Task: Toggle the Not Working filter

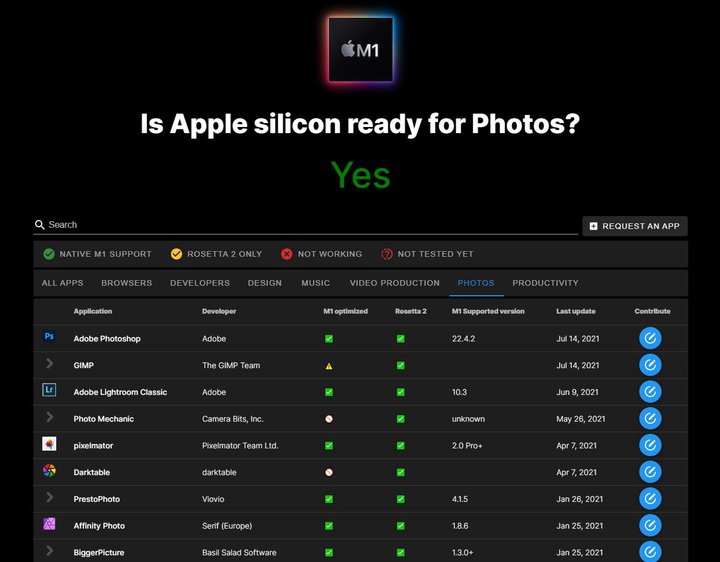Action: [x=322, y=254]
